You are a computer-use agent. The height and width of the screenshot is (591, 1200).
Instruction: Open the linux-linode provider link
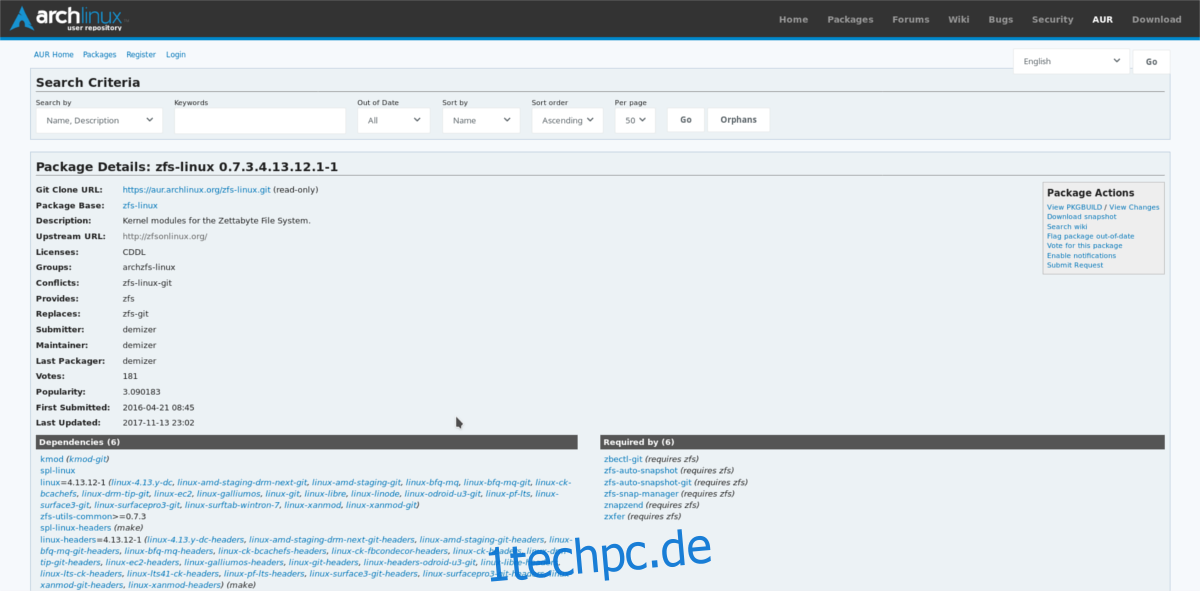coord(376,494)
